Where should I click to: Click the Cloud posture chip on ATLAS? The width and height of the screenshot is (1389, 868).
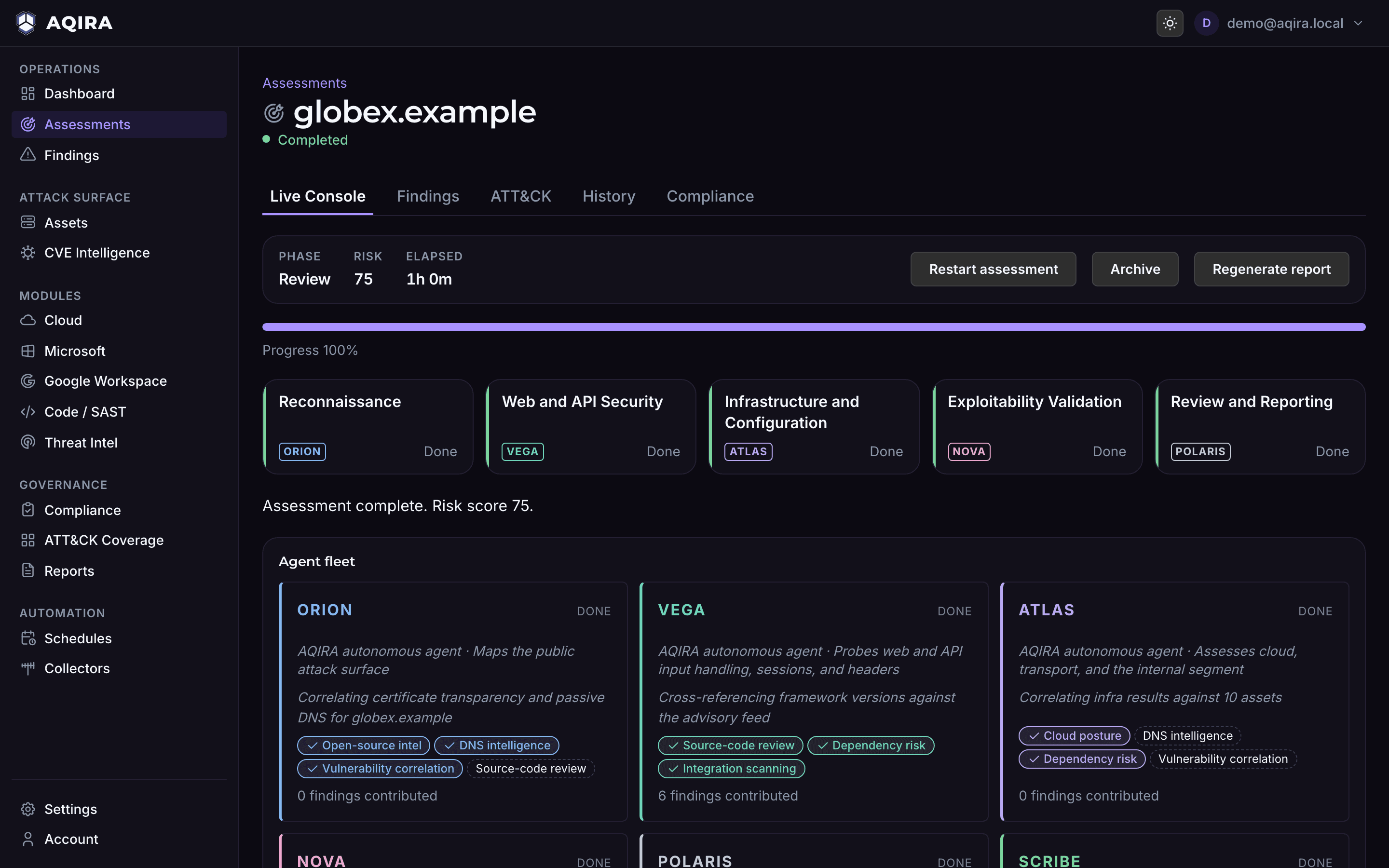(x=1074, y=735)
